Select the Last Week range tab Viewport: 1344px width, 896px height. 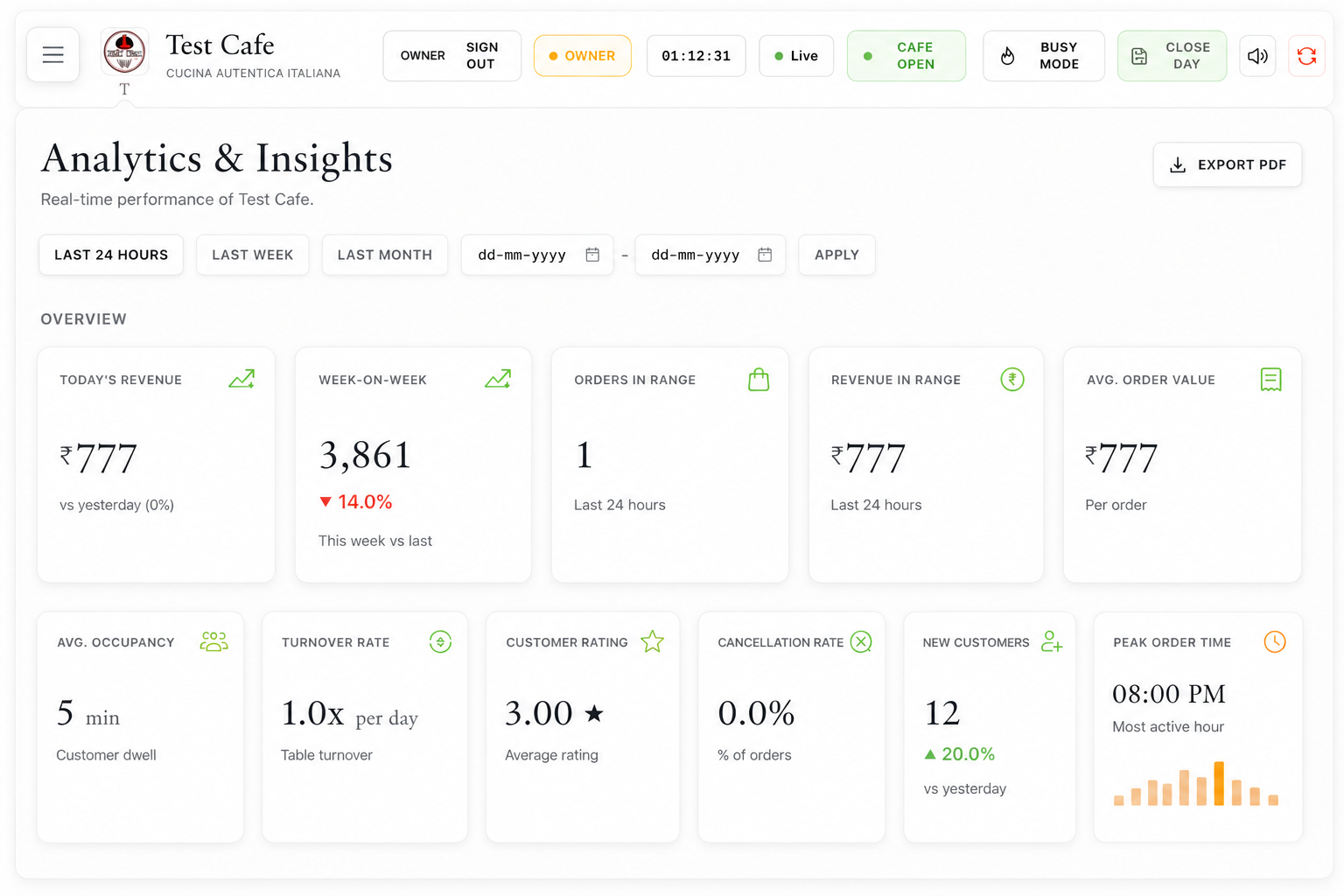[253, 255]
